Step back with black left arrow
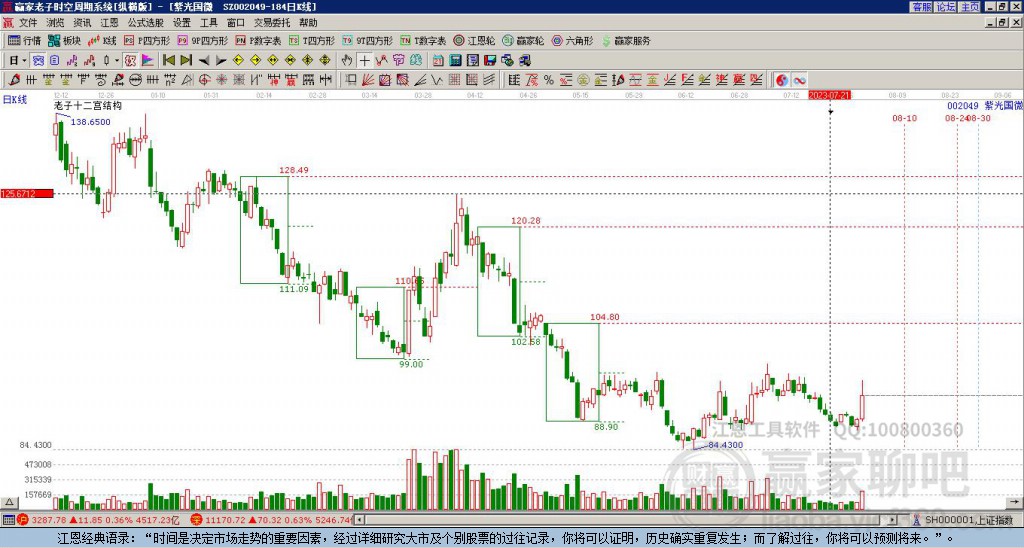Screen dimensions: 1024x548 (204, 61)
